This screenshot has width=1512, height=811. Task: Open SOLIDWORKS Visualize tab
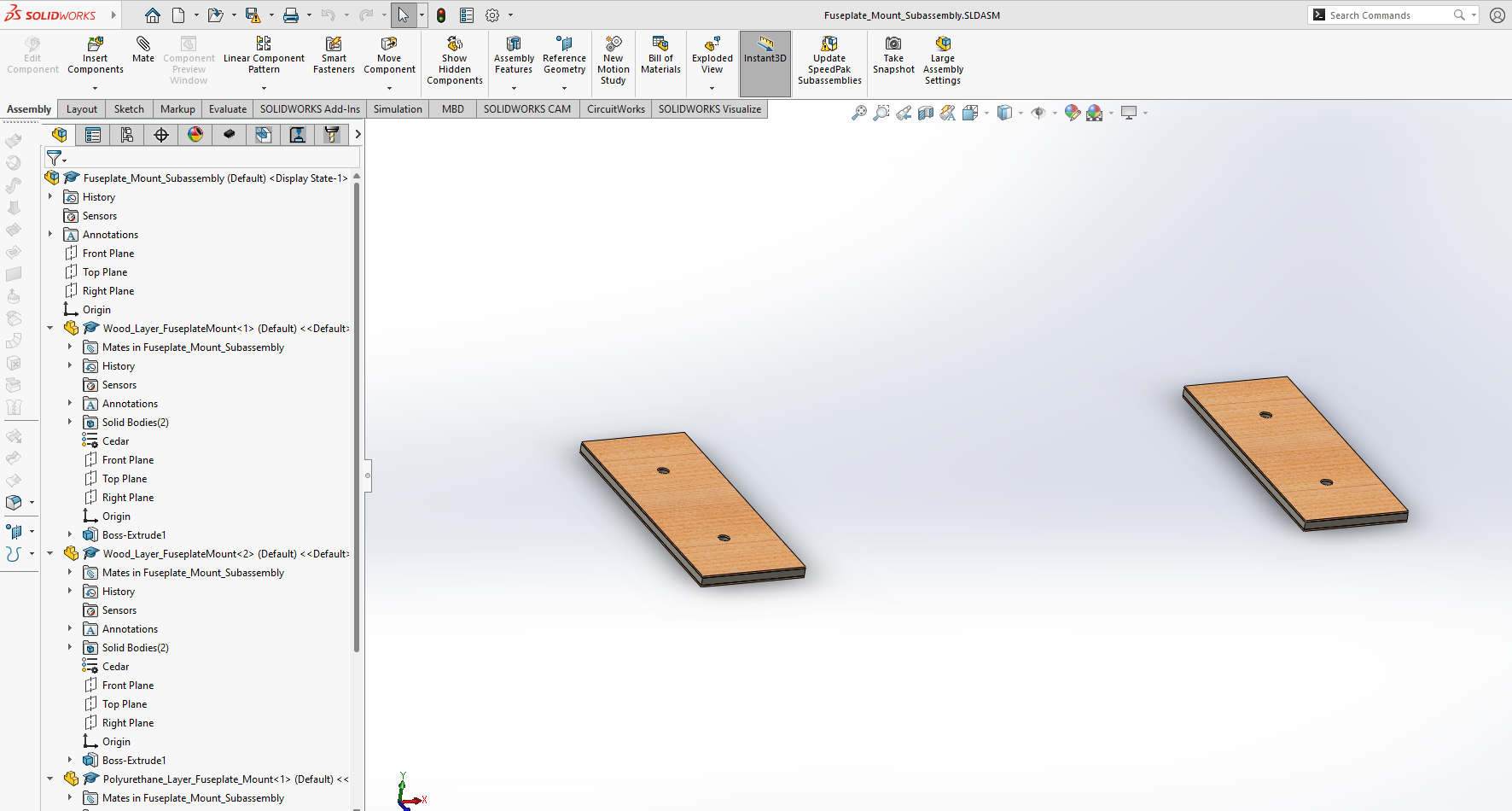[x=710, y=109]
